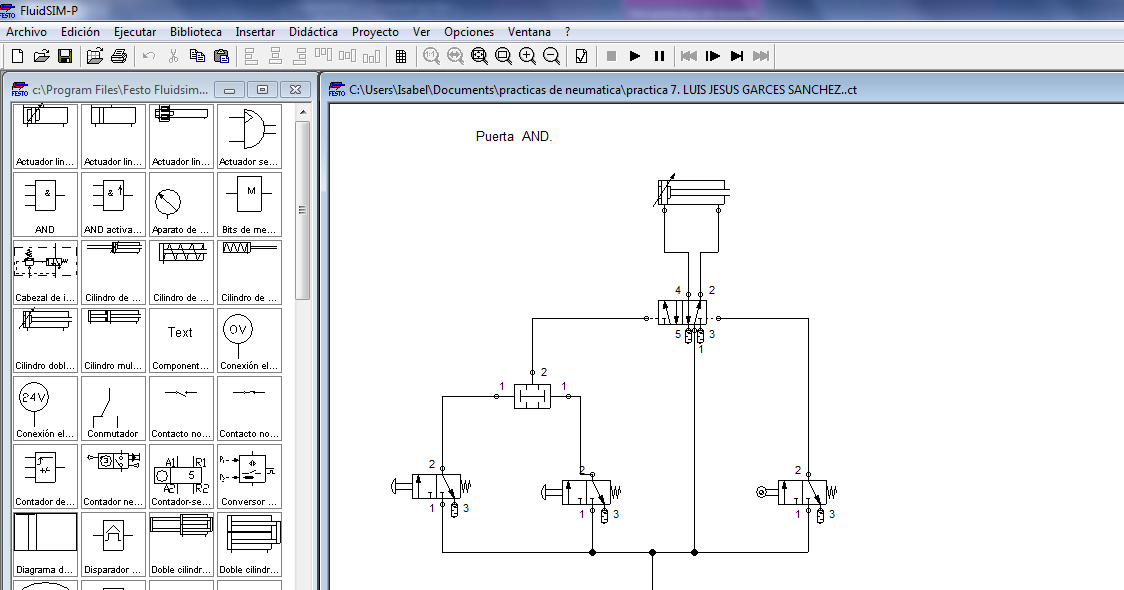Click the print preview toolbar icon

[x=95, y=56]
